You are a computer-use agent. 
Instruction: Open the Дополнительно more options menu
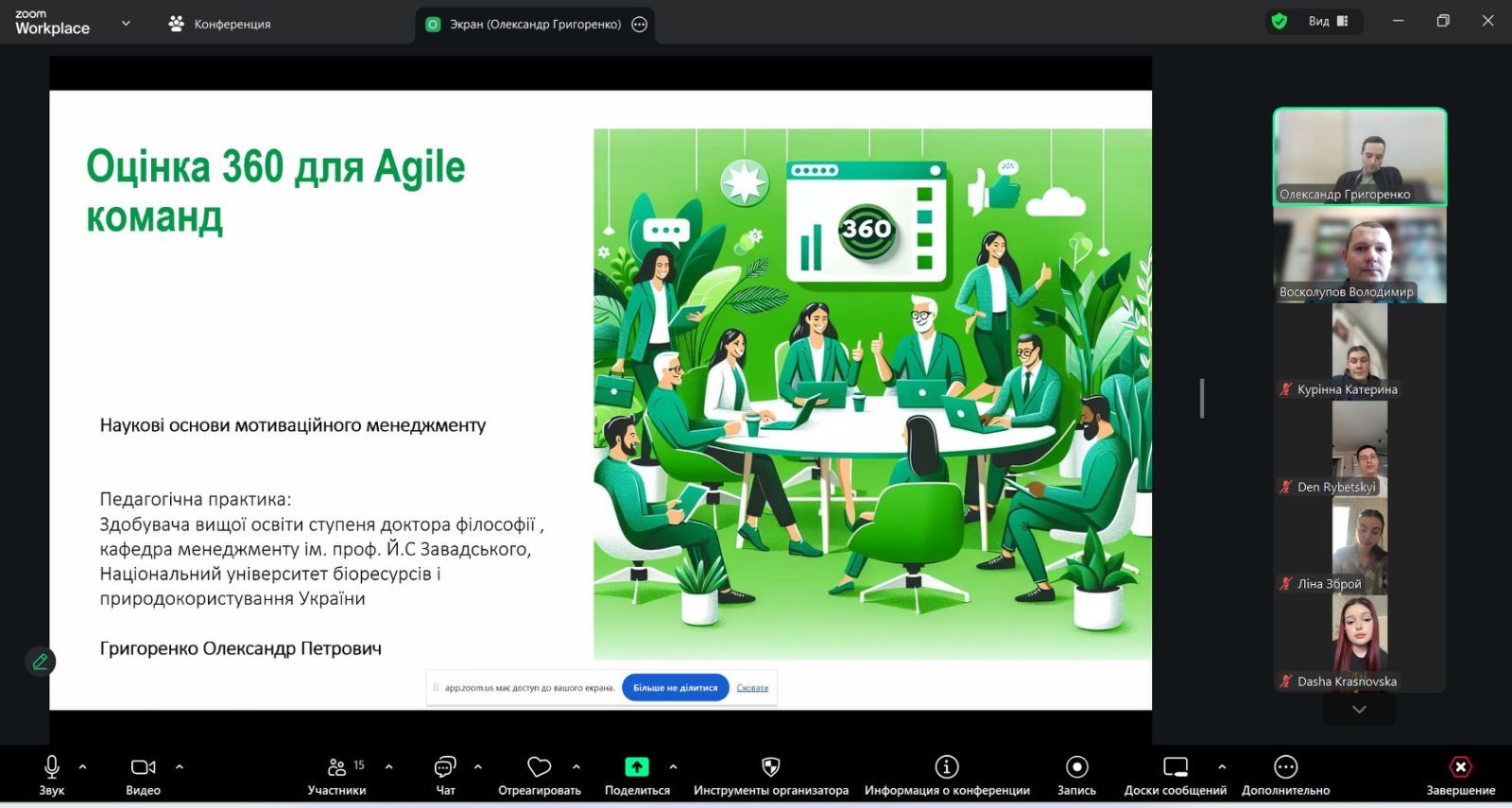1286,775
